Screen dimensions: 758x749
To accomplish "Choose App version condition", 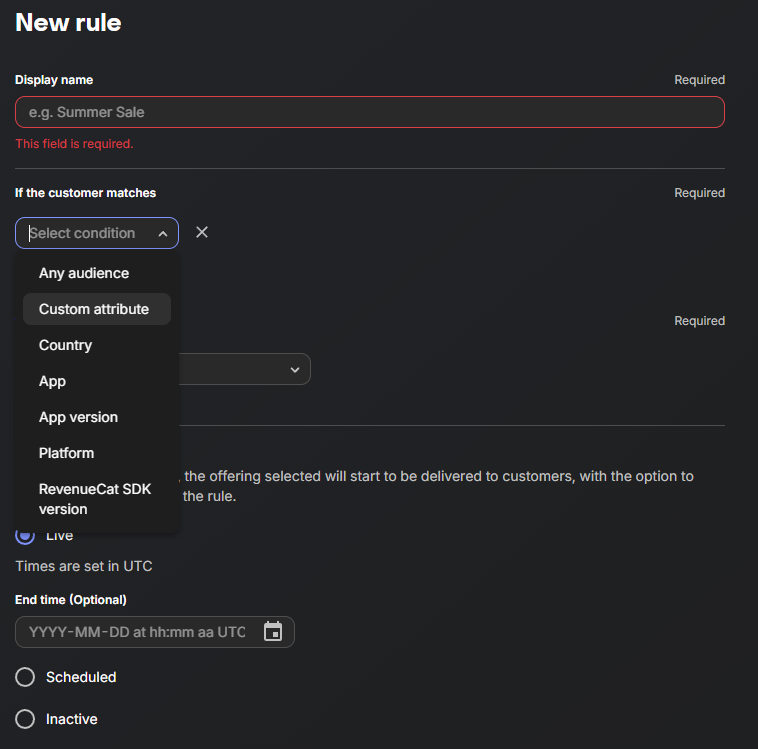I will click(x=97, y=417).
